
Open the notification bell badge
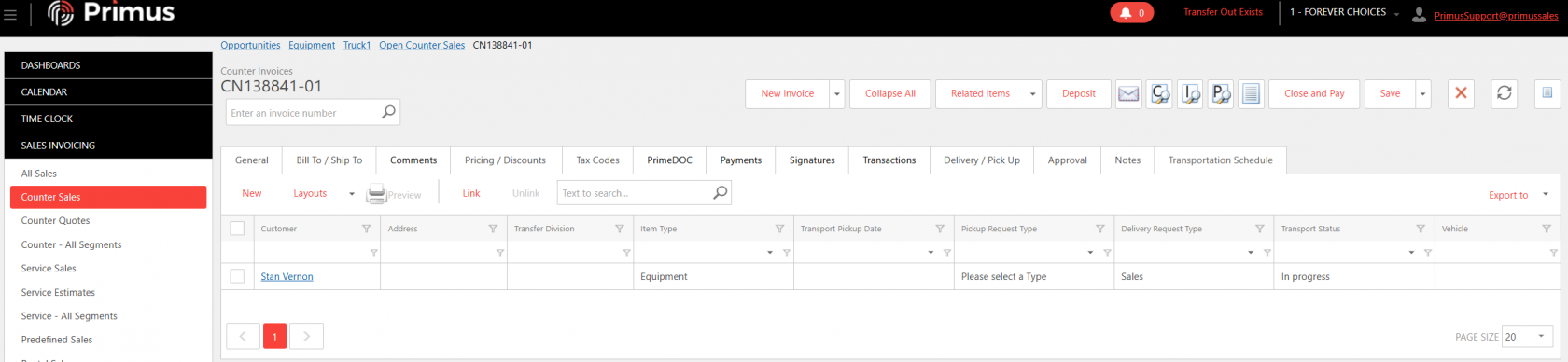(x=1131, y=13)
